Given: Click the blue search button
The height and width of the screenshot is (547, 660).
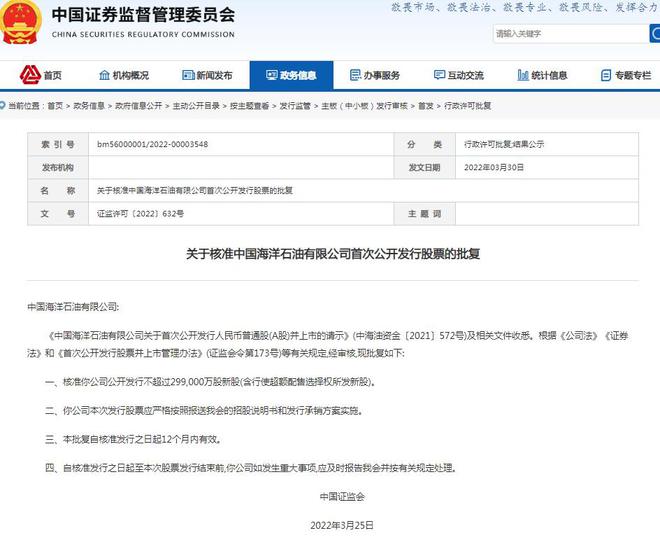Looking at the screenshot, I should (x=655, y=33).
